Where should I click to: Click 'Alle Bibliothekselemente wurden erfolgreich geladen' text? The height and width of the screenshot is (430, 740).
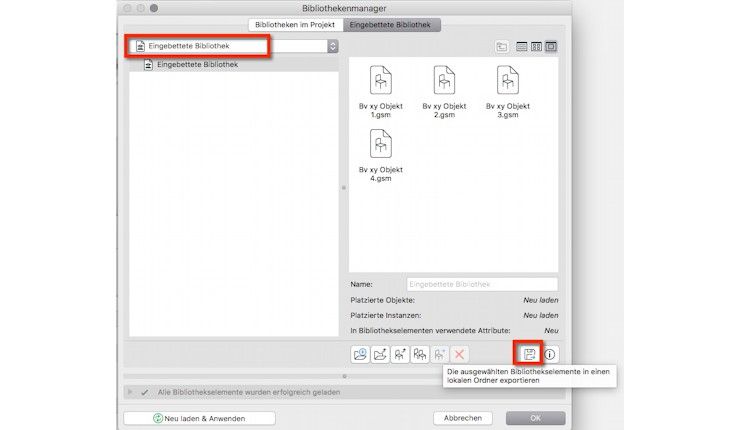(249, 392)
